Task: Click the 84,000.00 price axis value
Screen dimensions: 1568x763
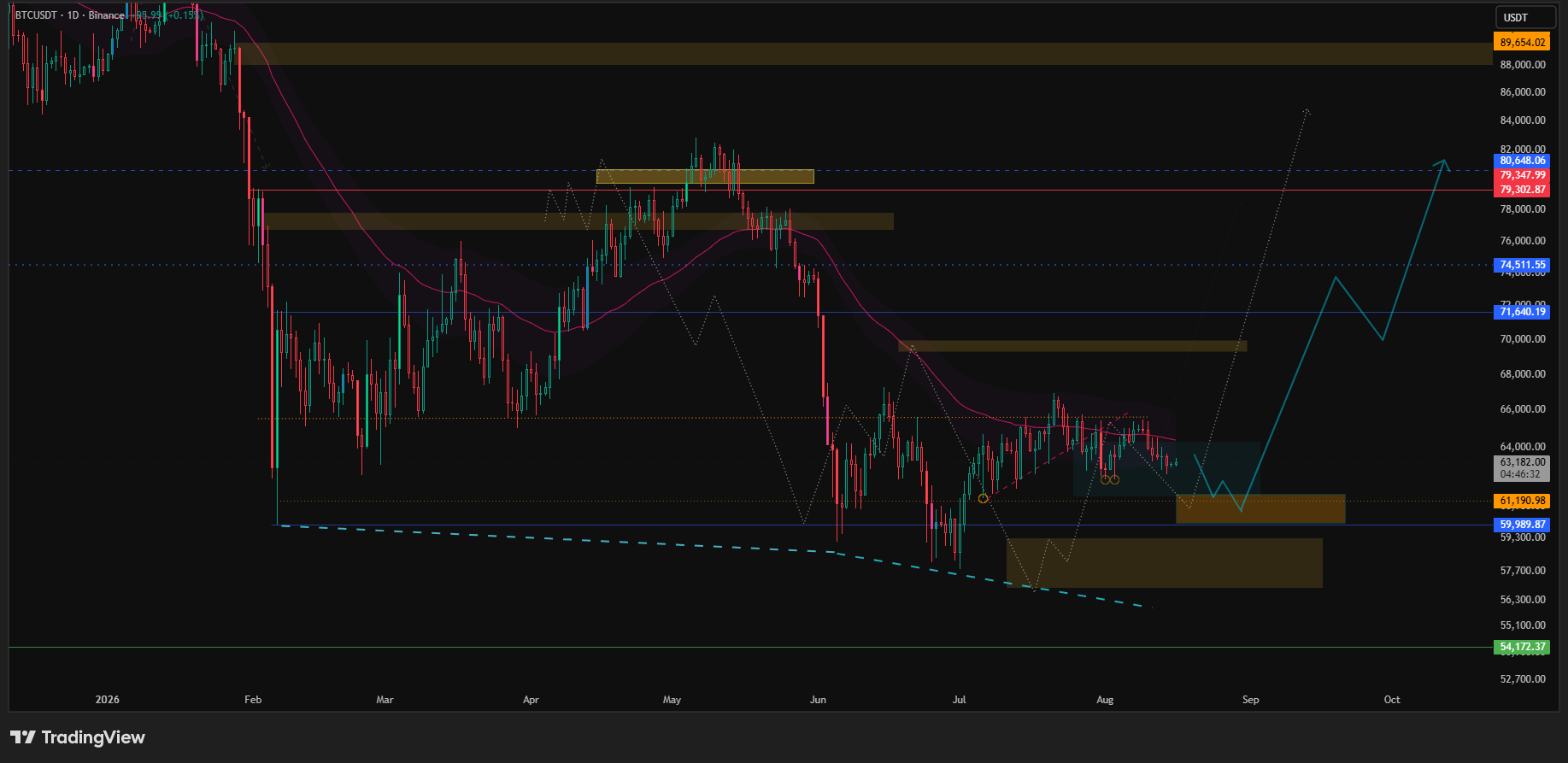Action: (x=1523, y=120)
